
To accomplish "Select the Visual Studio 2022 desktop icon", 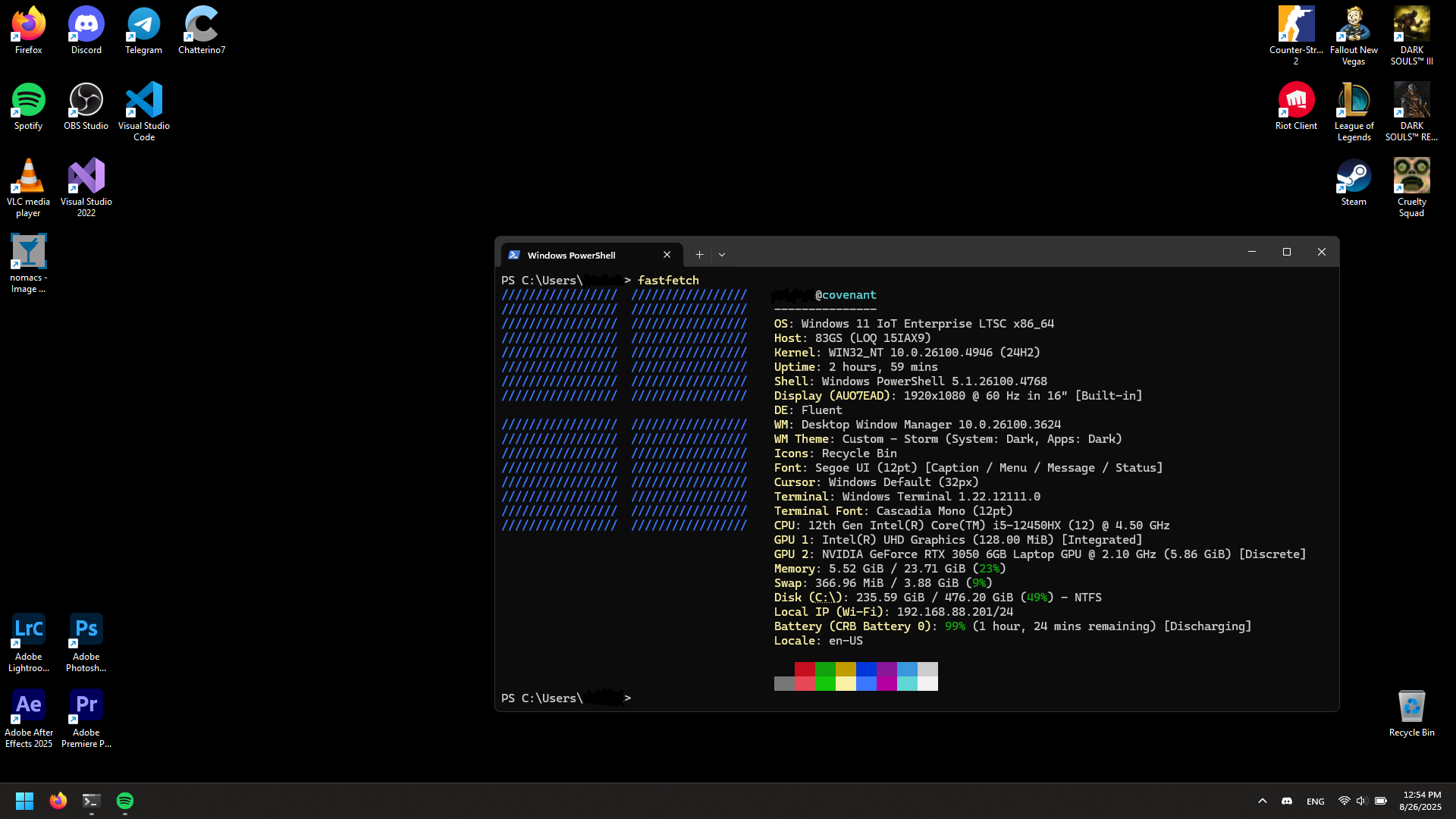I will [86, 187].
